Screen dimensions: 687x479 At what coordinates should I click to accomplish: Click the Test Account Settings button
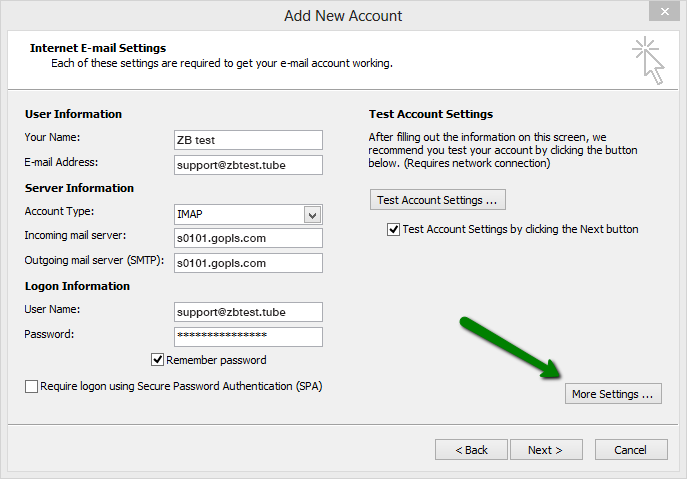[x=437, y=200]
